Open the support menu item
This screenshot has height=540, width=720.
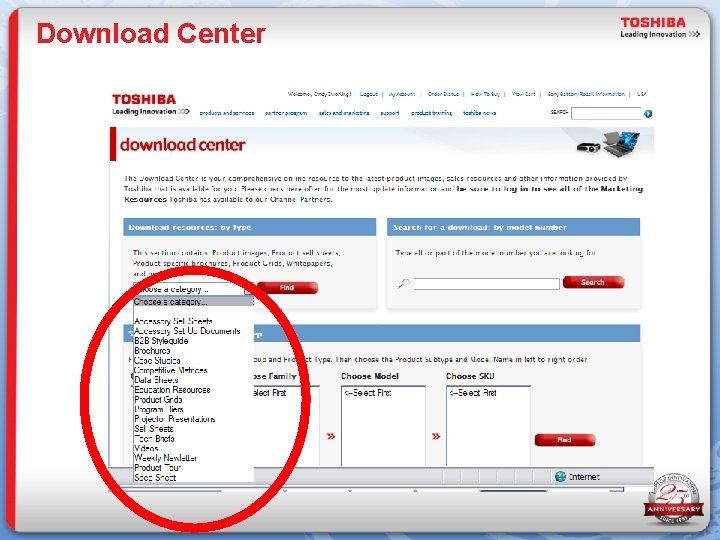coord(389,113)
